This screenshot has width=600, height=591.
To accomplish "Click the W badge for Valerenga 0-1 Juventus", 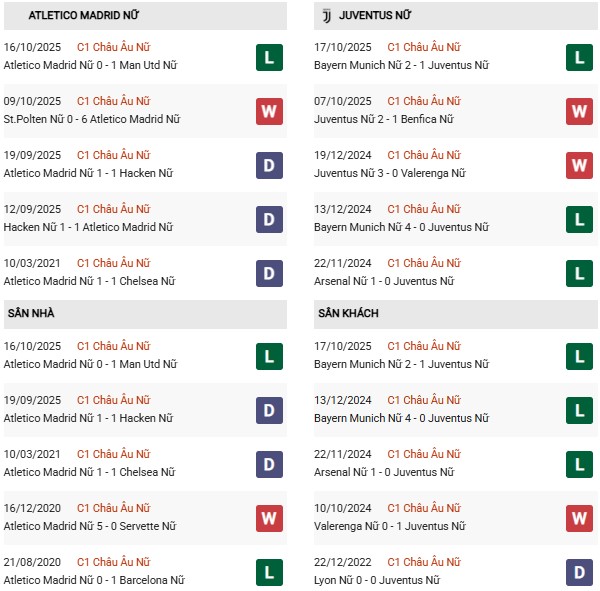I will point(579,518).
